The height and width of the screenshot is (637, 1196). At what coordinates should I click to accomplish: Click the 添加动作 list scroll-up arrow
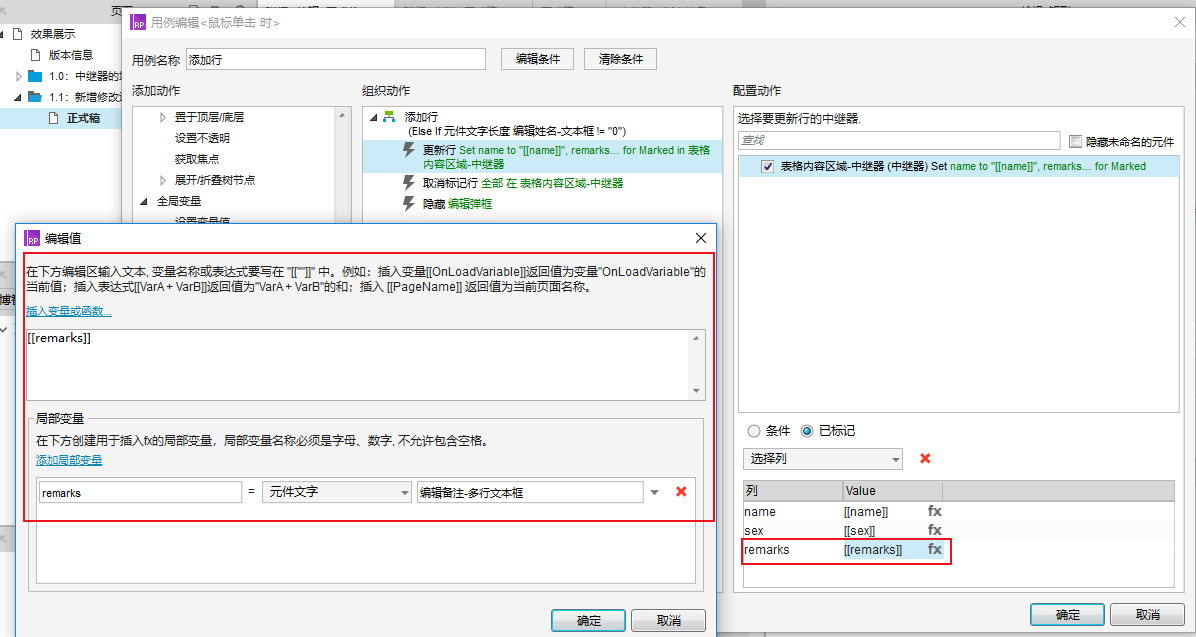[x=342, y=115]
